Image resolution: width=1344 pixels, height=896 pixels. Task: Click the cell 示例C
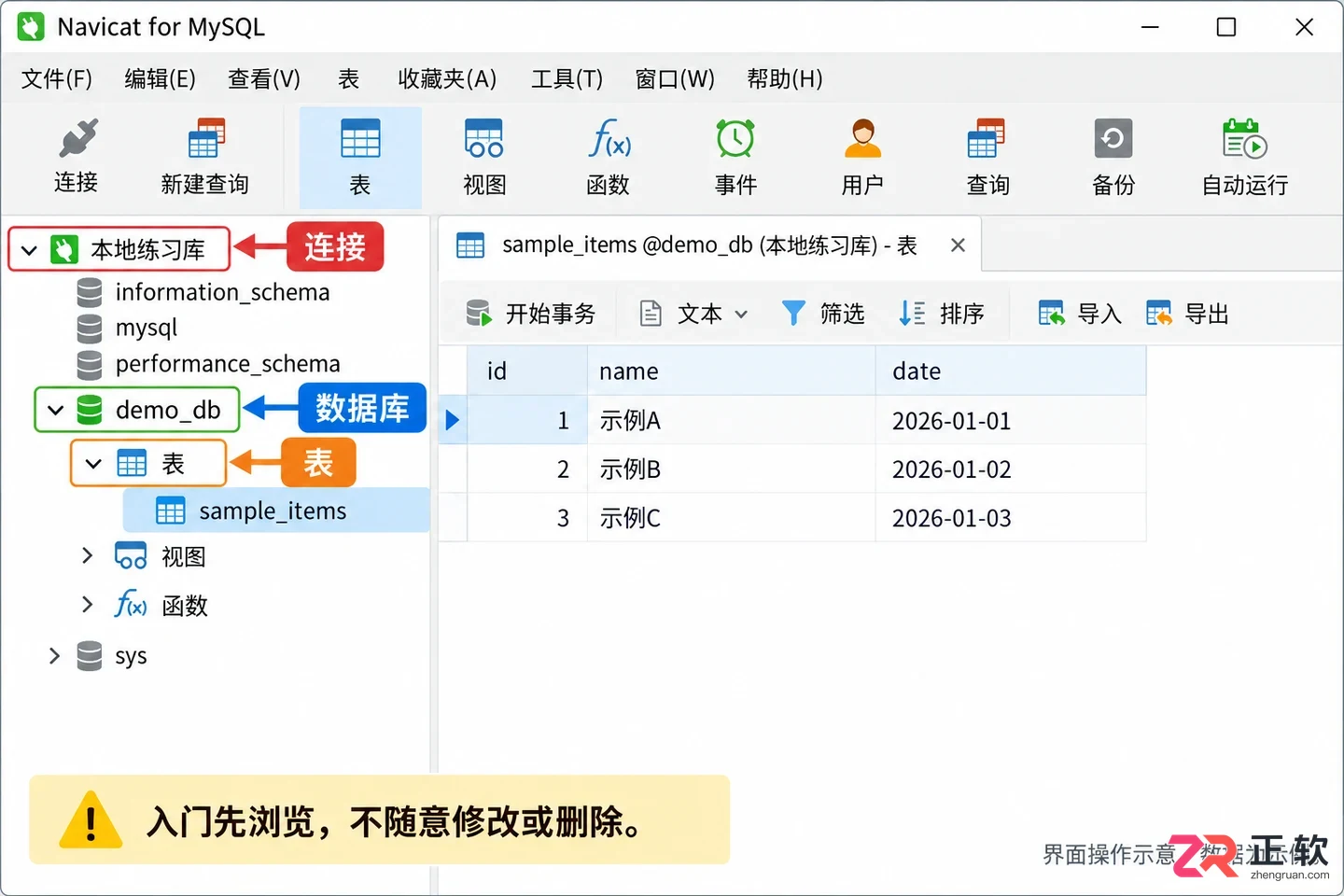(x=732, y=518)
